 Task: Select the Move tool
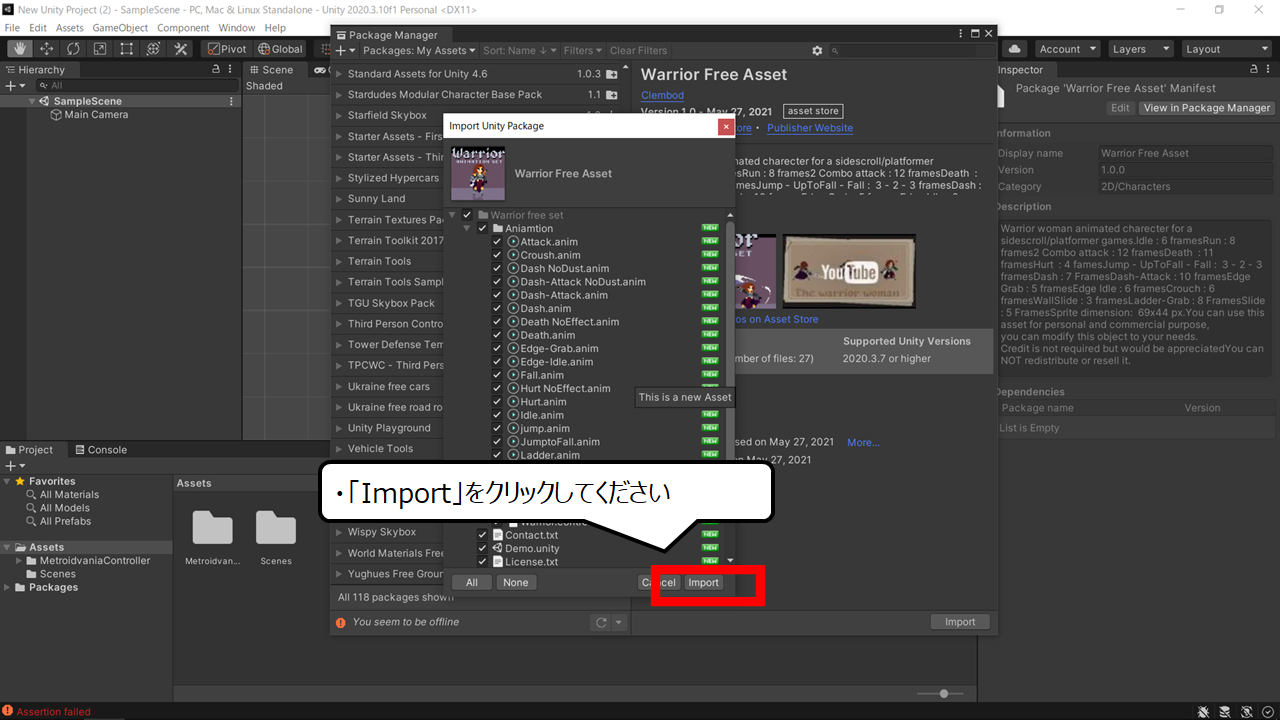(47, 49)
